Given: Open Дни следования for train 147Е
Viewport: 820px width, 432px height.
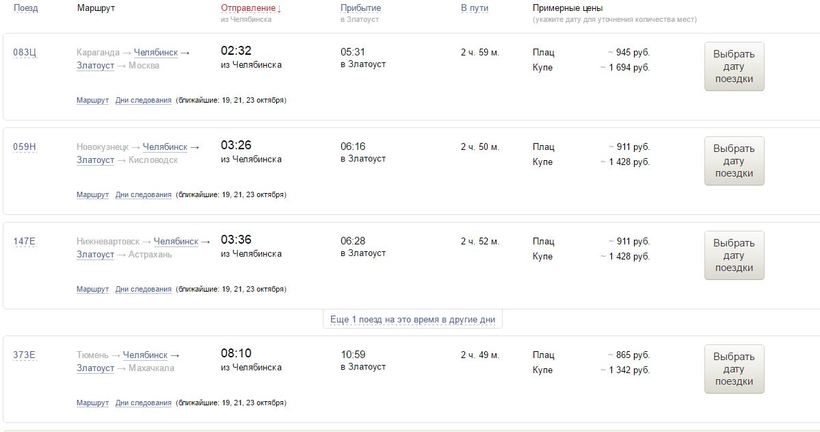Looking at the screenshot, I should 143,289.
